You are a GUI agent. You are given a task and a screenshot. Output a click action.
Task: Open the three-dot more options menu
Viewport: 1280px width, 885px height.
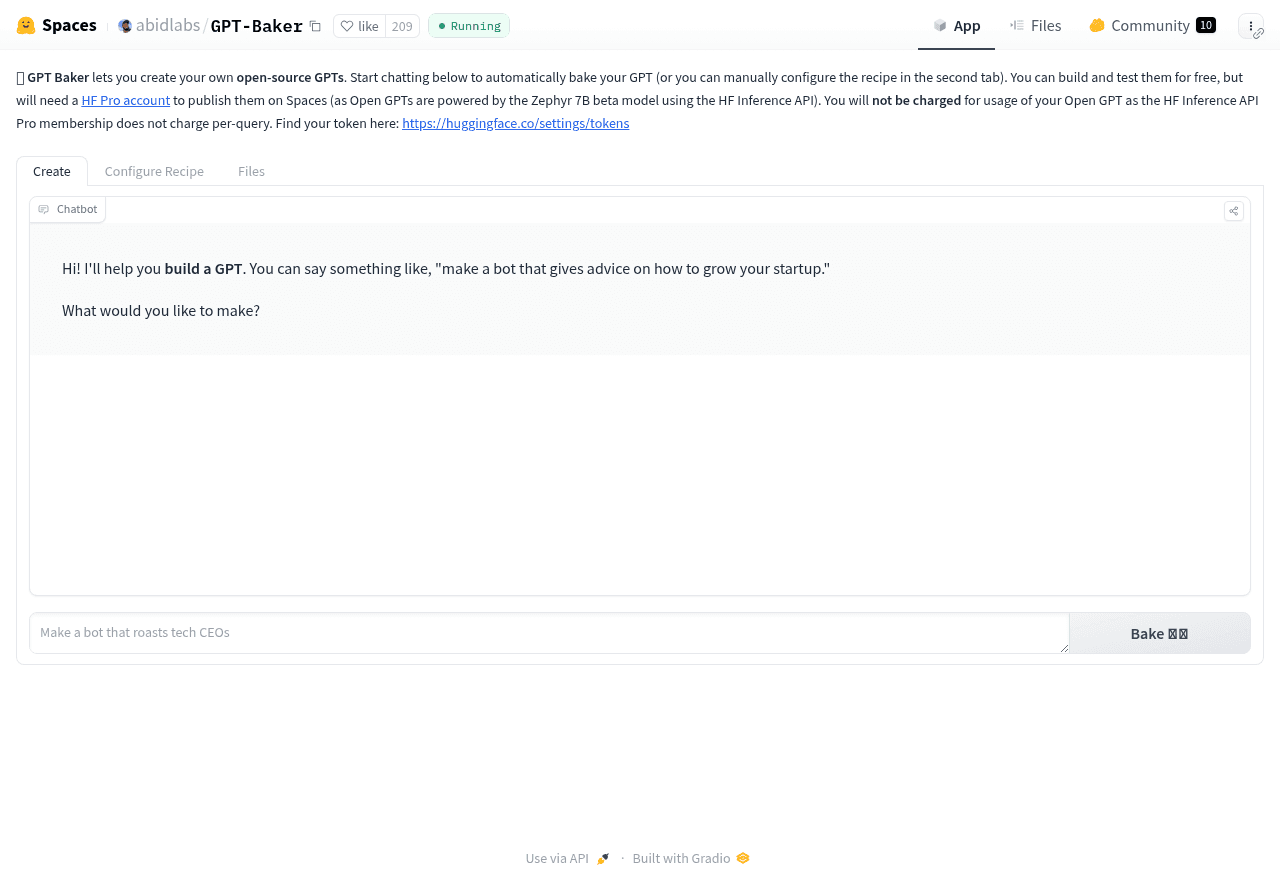point(1250,26)
